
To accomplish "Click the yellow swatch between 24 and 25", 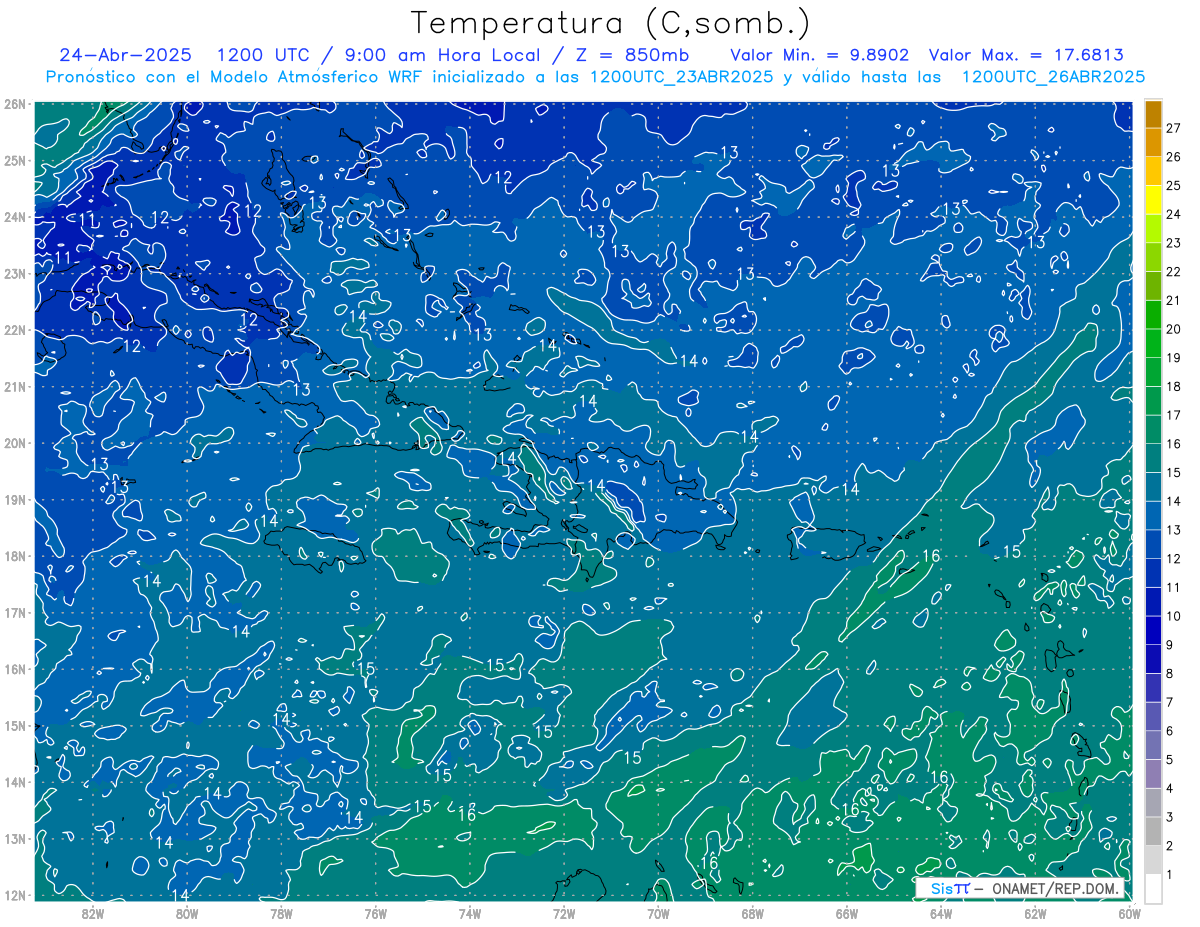I will pyautogui.click(x=1153, y=200).
